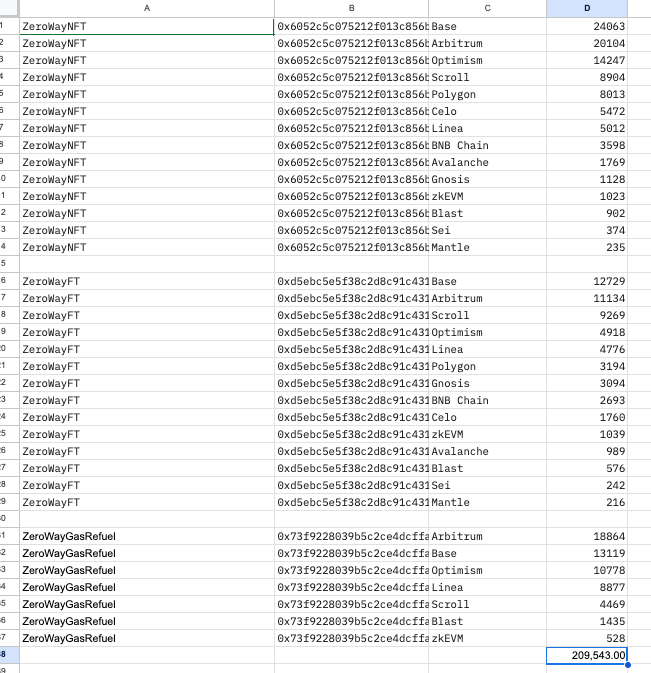This screenshot has height=673, width=651.
Task: Select column C header
Action: point(487,8)
